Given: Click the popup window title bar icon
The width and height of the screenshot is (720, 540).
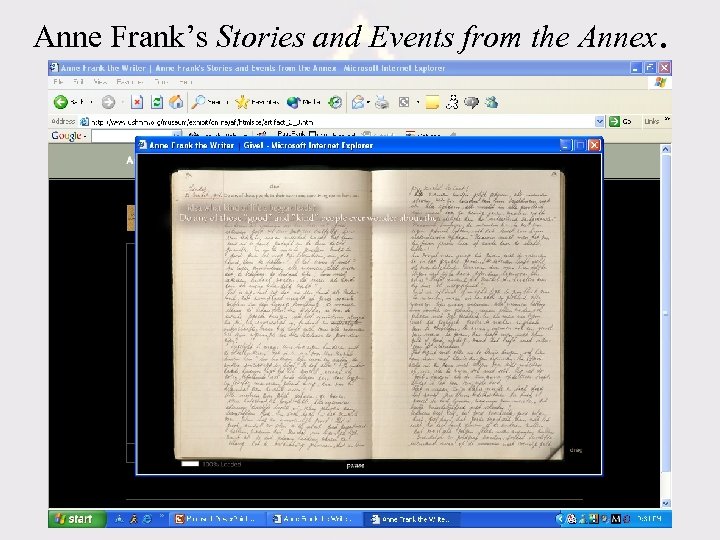Looking at the screenshot, I should click(x=143, y=145).
